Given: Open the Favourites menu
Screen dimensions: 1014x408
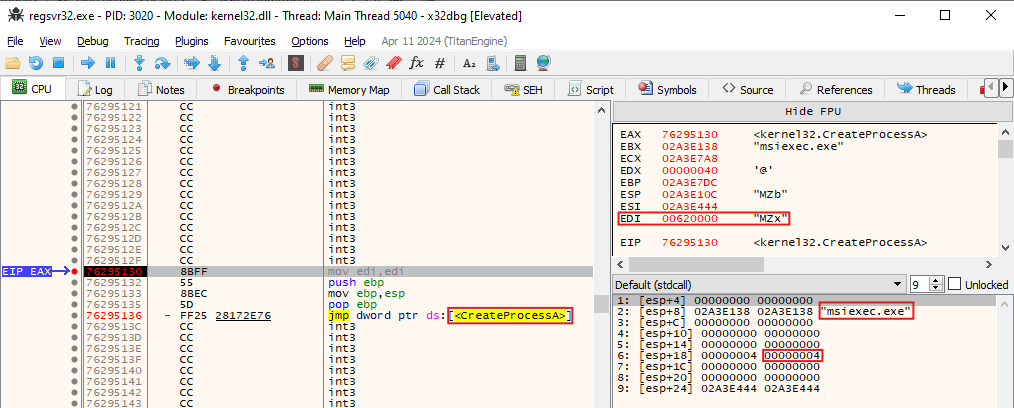Looking at the screenshot, I should pyautogui.click(x=250, y=41).
